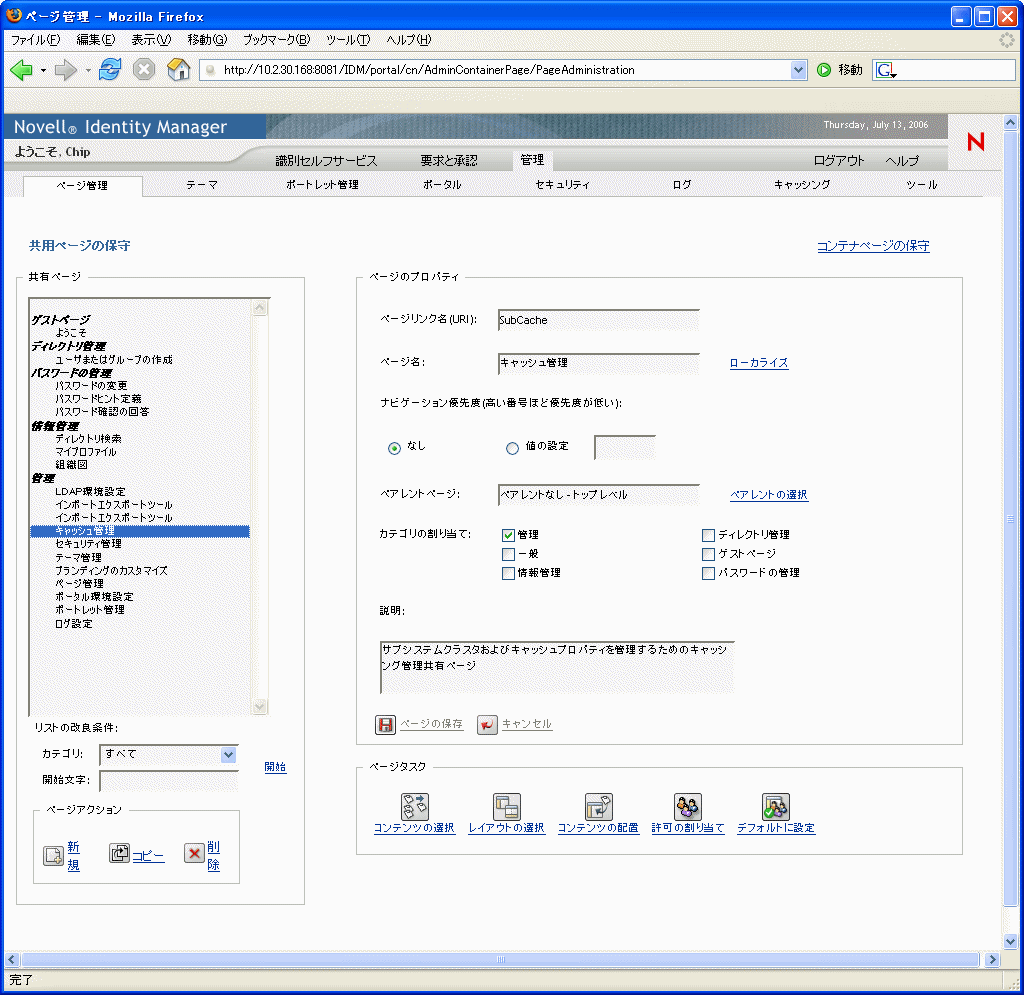
Task: Click the コピー copy page icon
Action: pyautogui.click(x=120, y=854)
